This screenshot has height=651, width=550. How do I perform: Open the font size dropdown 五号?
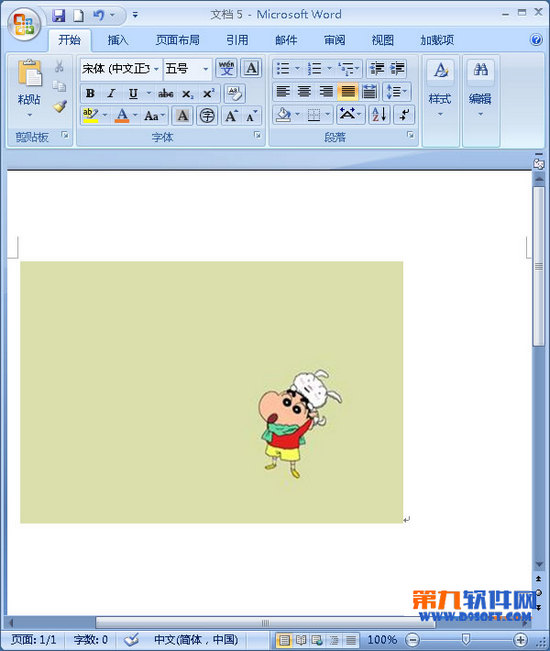tap(187, 69)
